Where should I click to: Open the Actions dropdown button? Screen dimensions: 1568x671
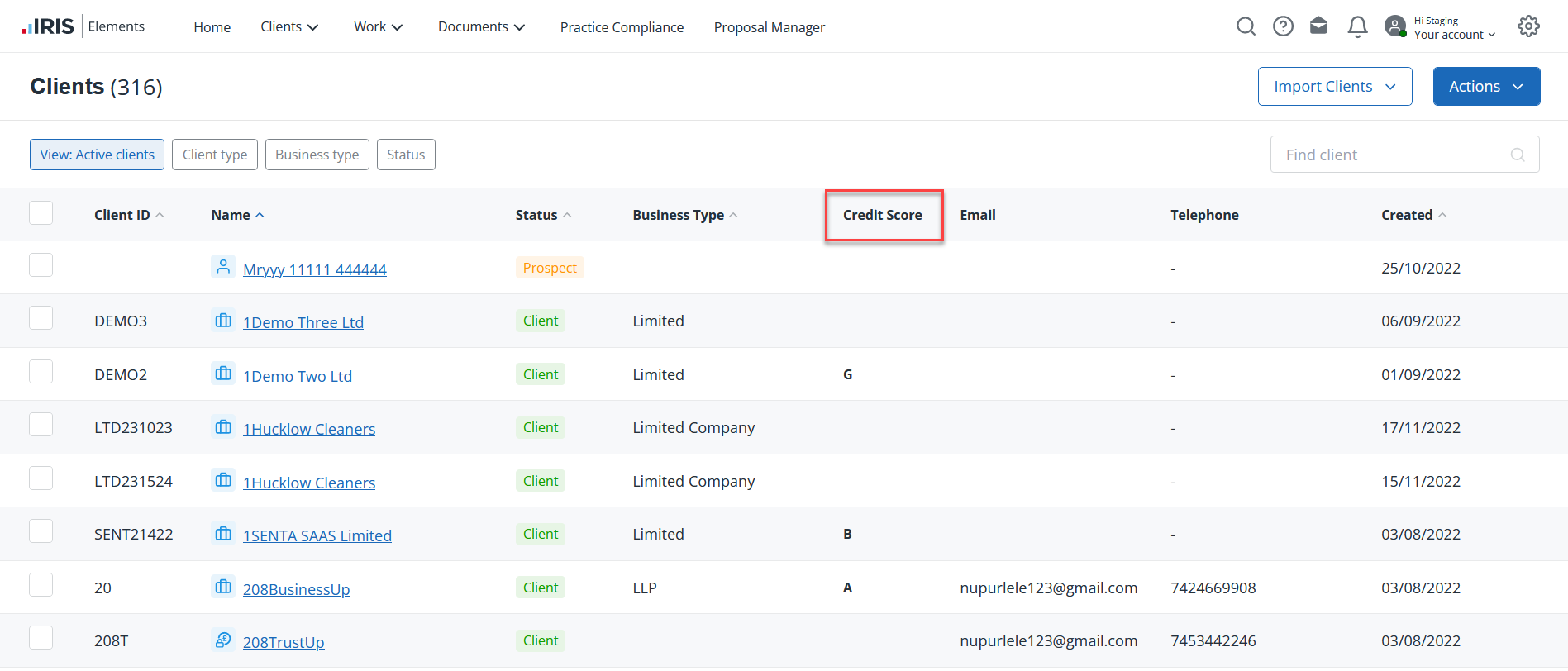[x=1485, y=87]
